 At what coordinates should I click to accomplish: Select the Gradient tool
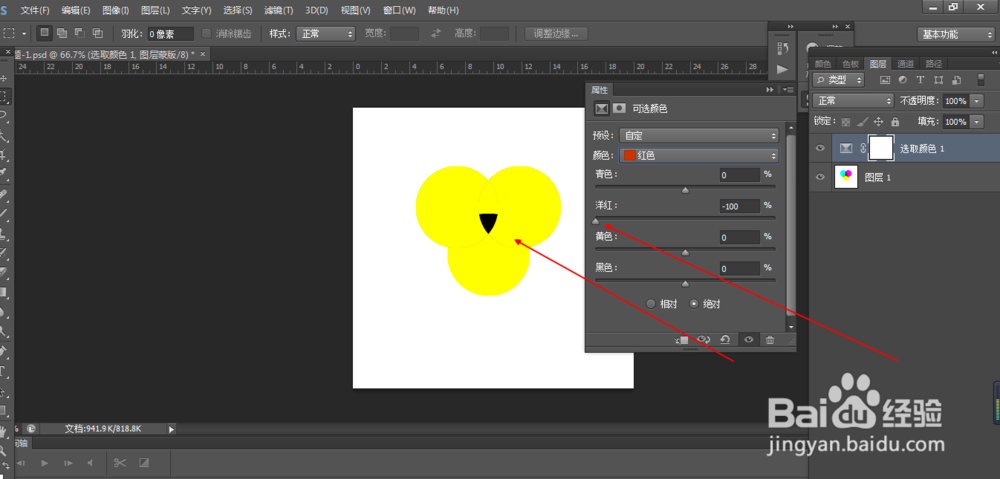click(4, 292)
